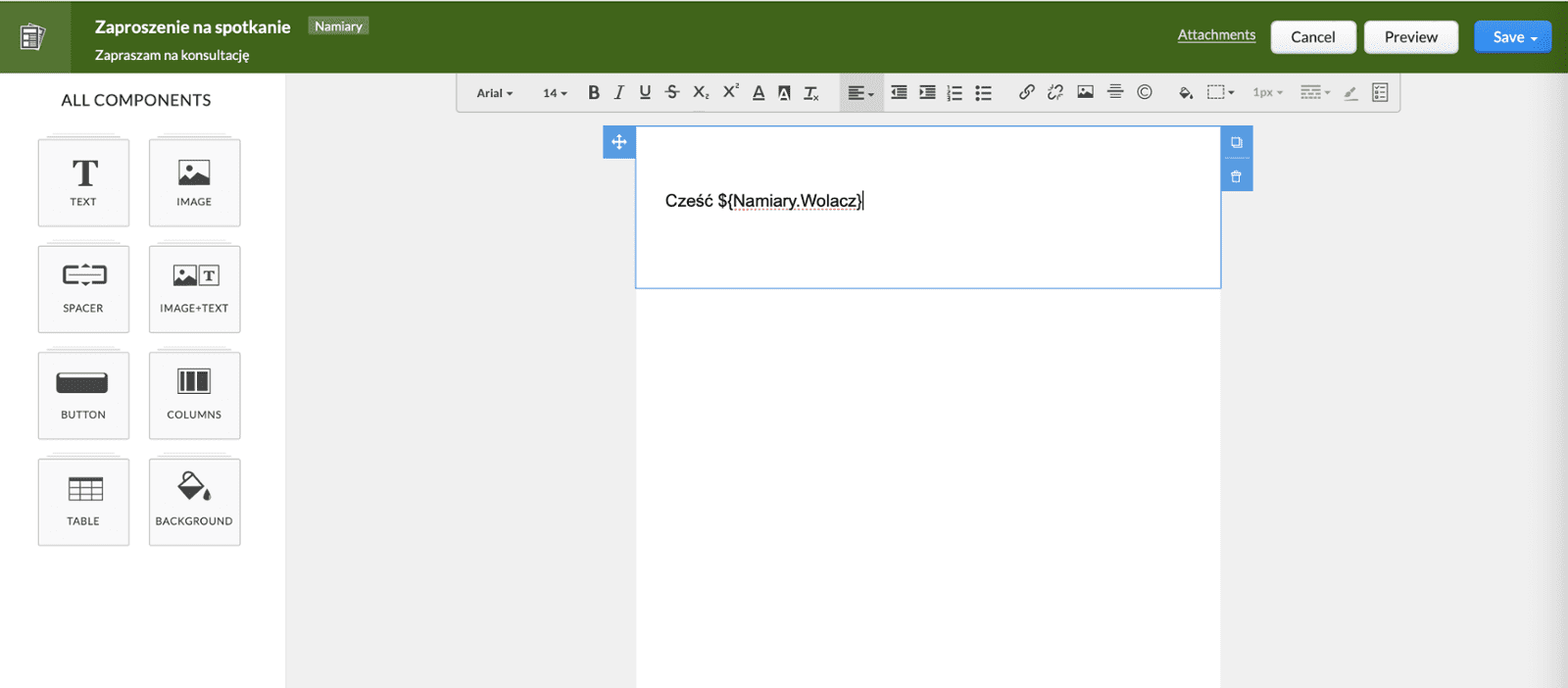Insert a bulleted list
This screenshot has width=1568, height=688.
pos(983,93)
